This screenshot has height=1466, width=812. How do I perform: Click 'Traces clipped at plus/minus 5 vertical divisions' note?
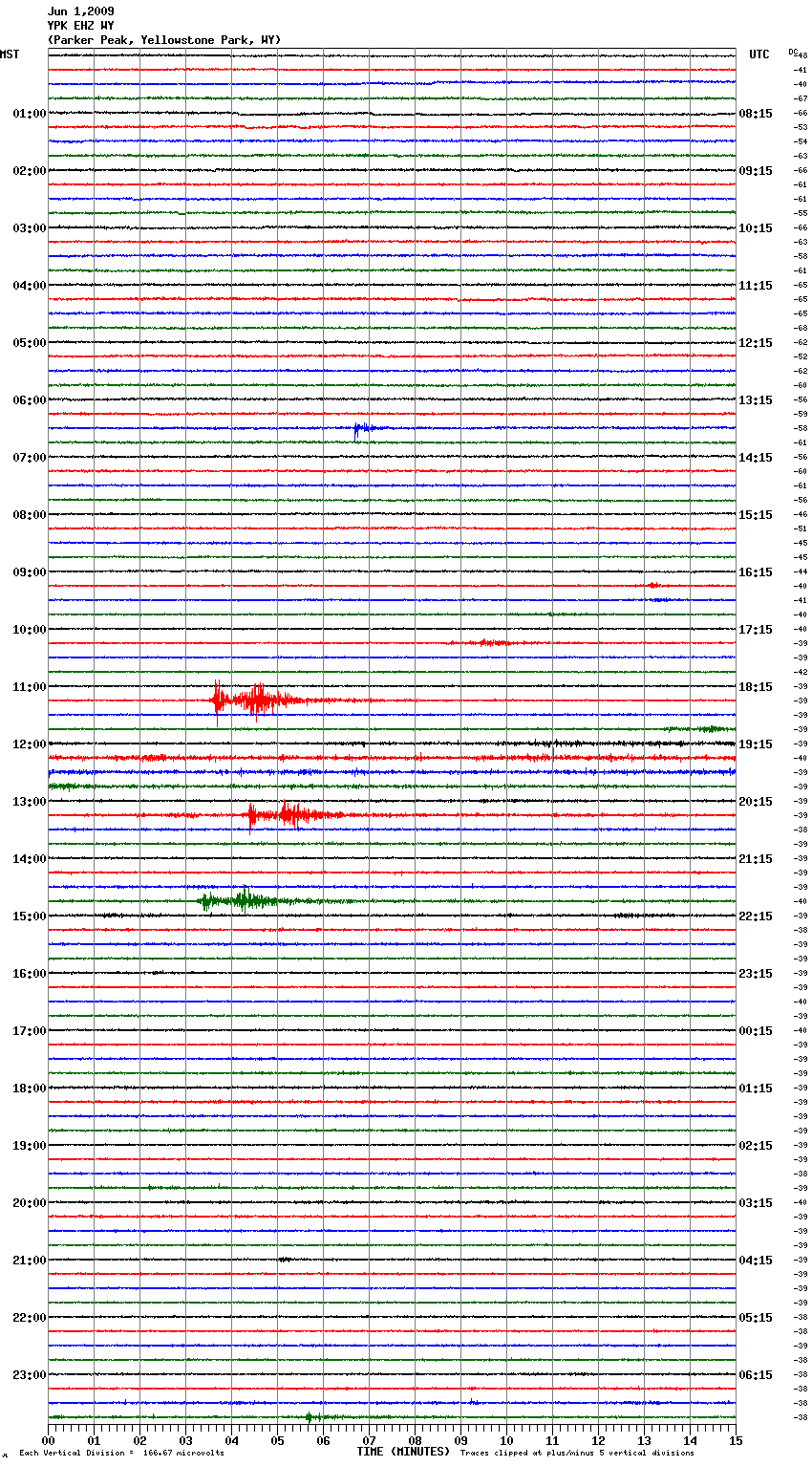pos(577,1453)
